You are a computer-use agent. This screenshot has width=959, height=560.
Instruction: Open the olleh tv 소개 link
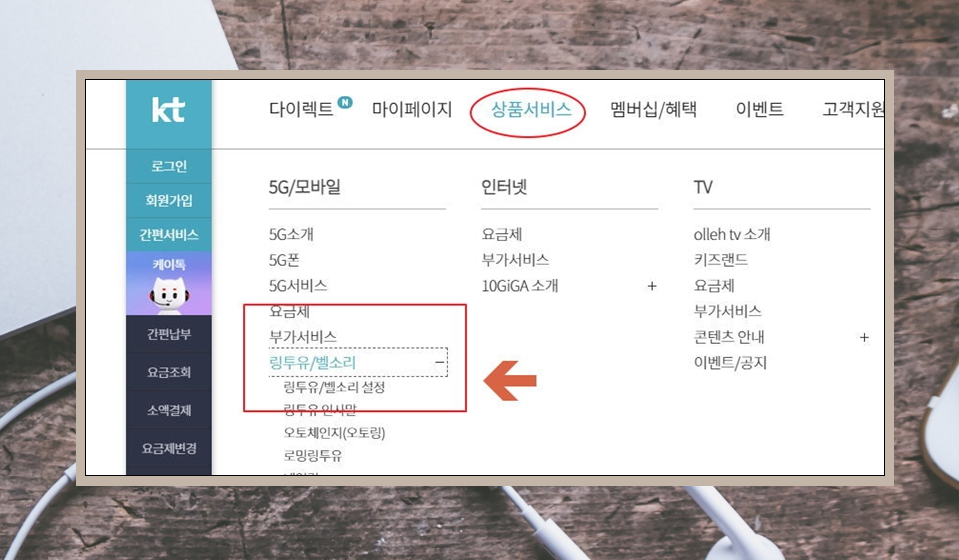tap(732, 234)
